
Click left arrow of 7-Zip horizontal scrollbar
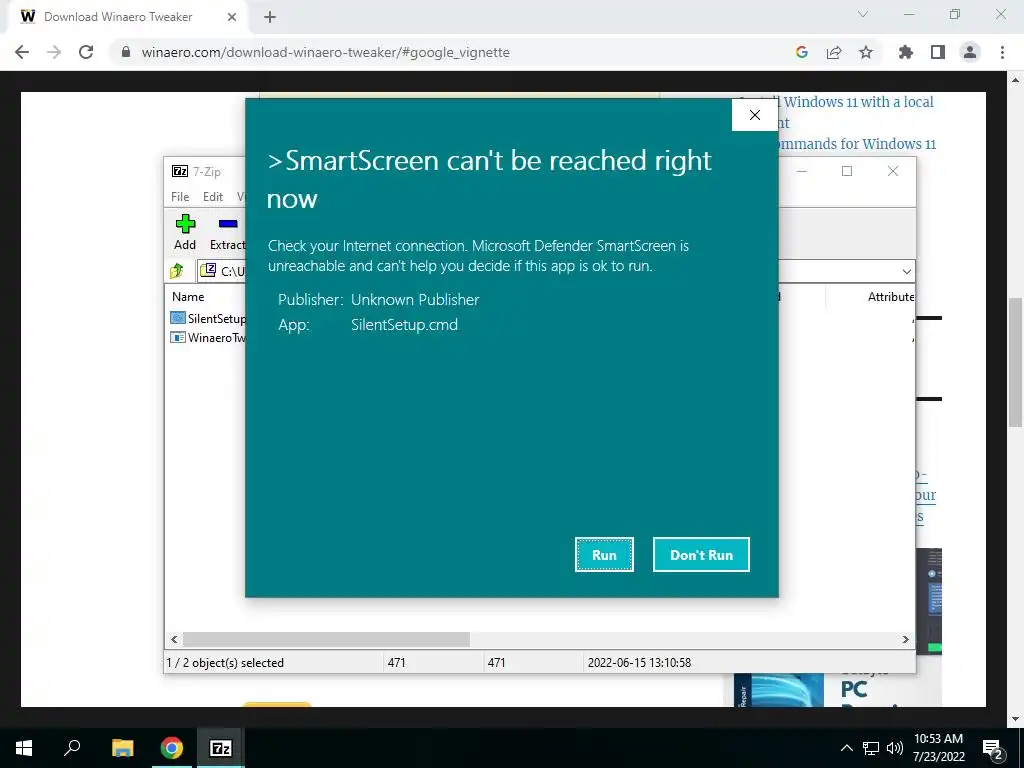point(174,639)
